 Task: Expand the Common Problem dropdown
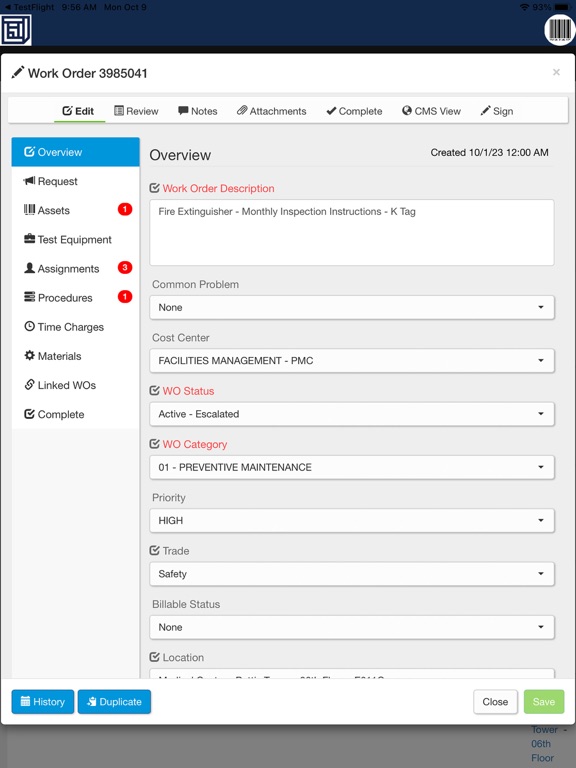tap(352, 308)
